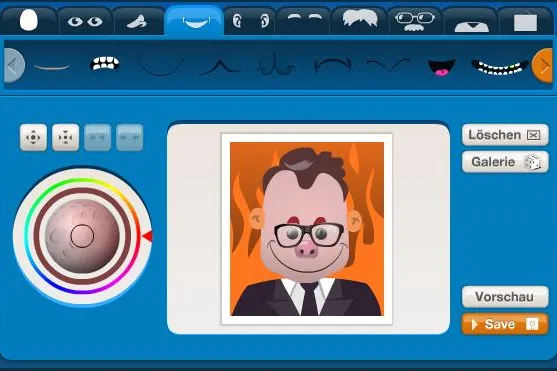The width and height of the screenshot is (557, 371).
Task: Open the glasses and mustache tab
Action: pyautogui.click(x=415, y=21)
